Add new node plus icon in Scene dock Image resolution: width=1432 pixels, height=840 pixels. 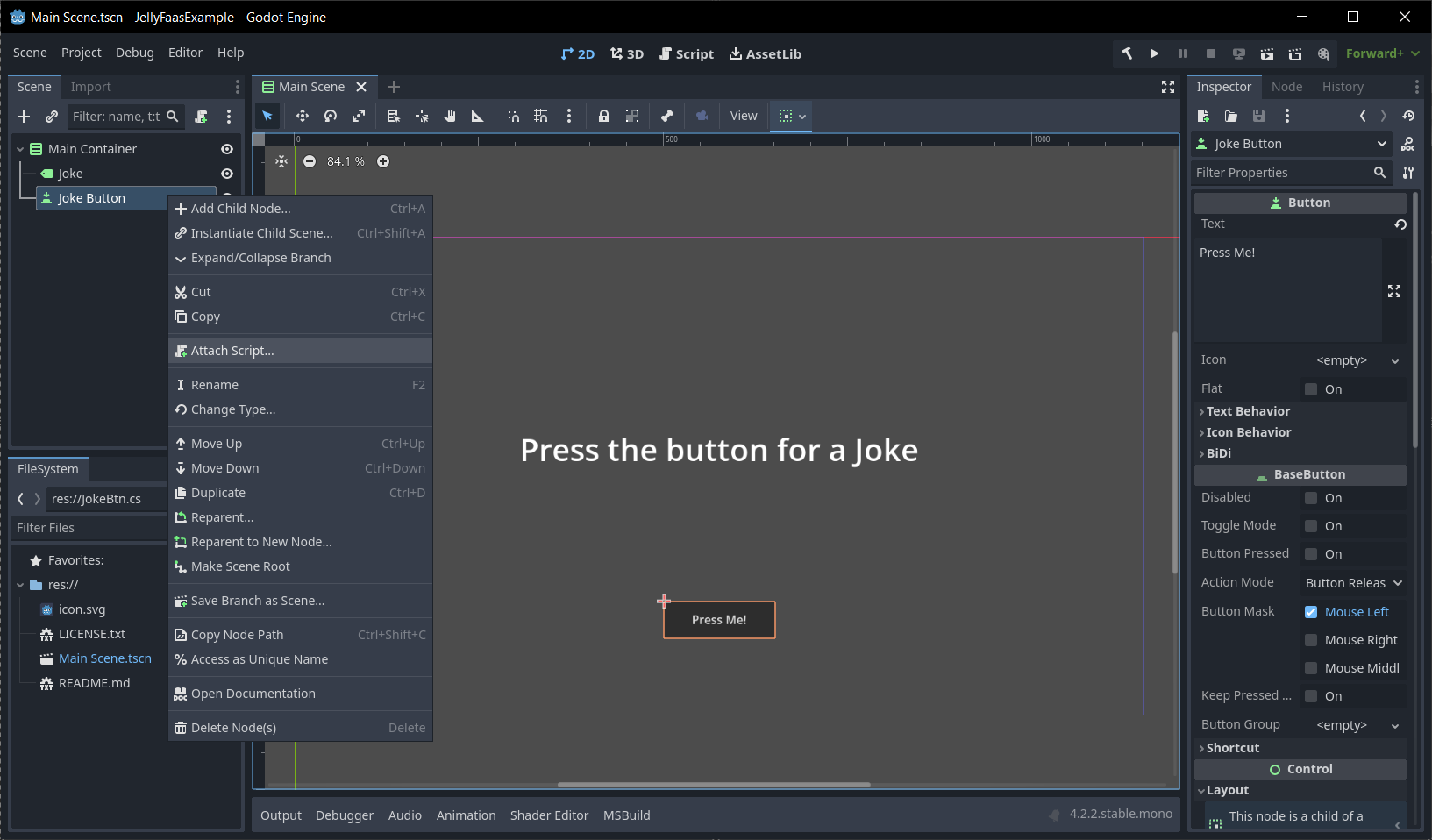[x=24, y=117]
